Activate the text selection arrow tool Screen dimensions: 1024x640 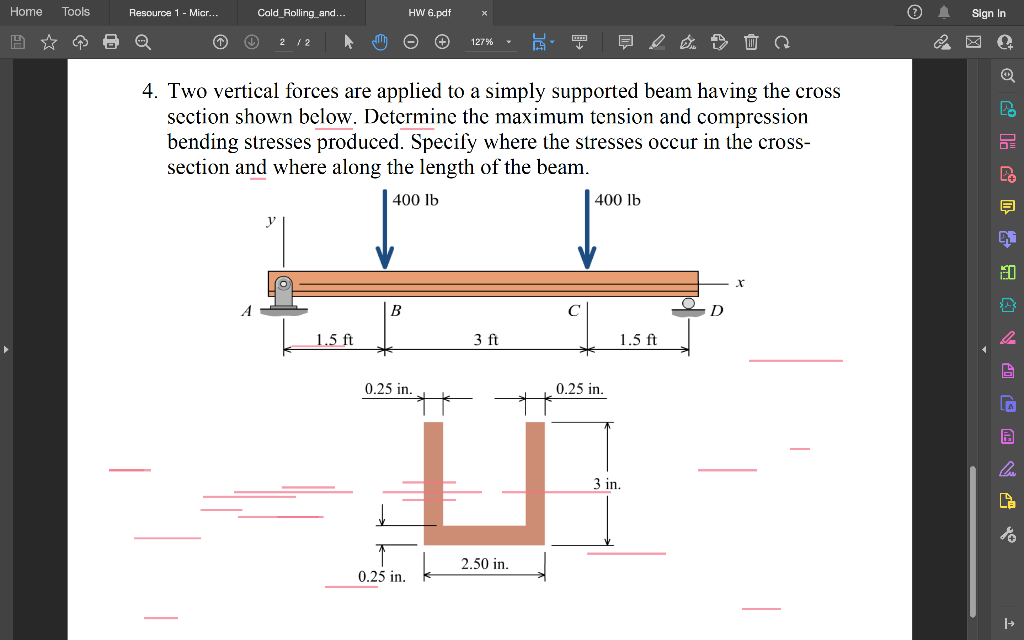pyautogui.click(x=349, y=43)
